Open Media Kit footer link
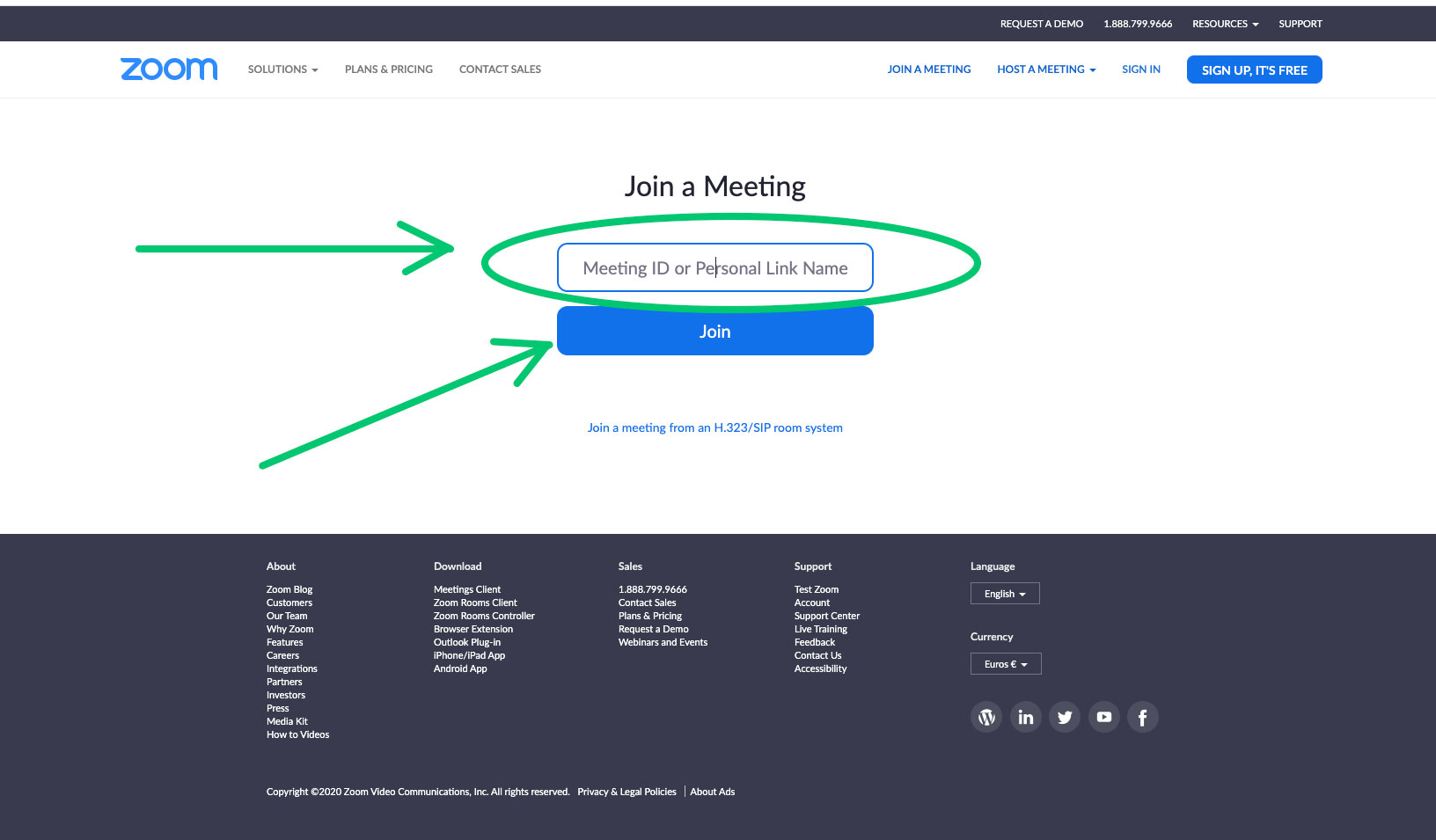Image resolution: width=1436 pixels, height=840 pixels. click(x=288, y=721)
